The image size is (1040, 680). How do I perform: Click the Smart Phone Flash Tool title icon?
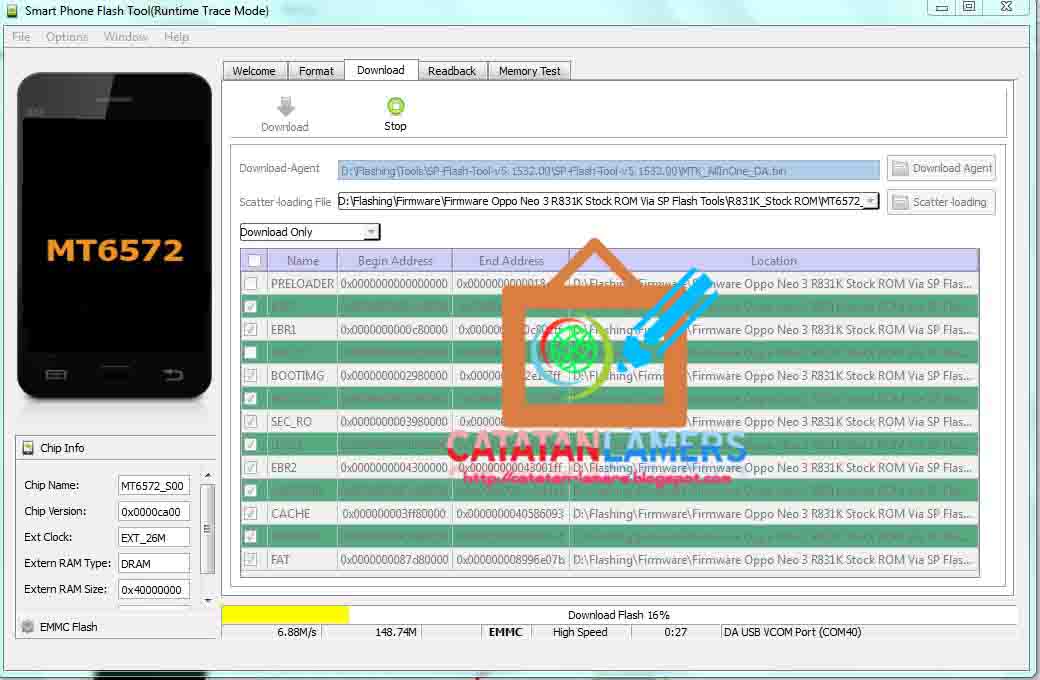point(12,10)
